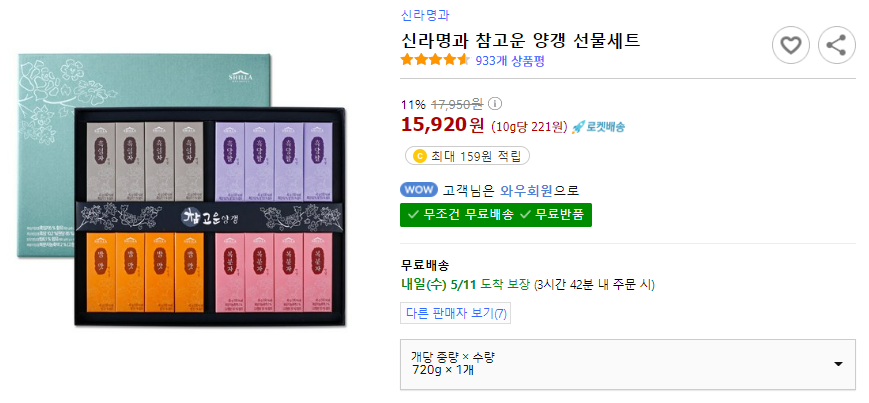The image size is (869, 403).
Task: Click the 내일(수) 5/11 도착 보장 text
Action: pos(466,285)
